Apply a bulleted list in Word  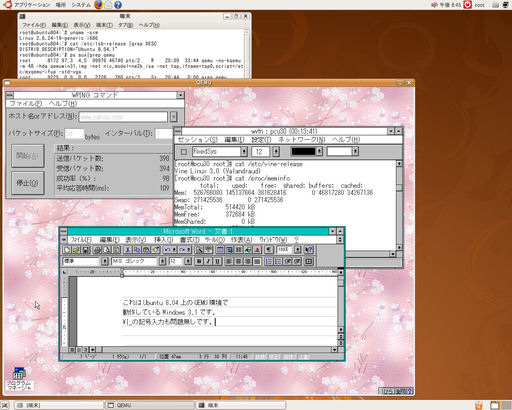(278, 262)
